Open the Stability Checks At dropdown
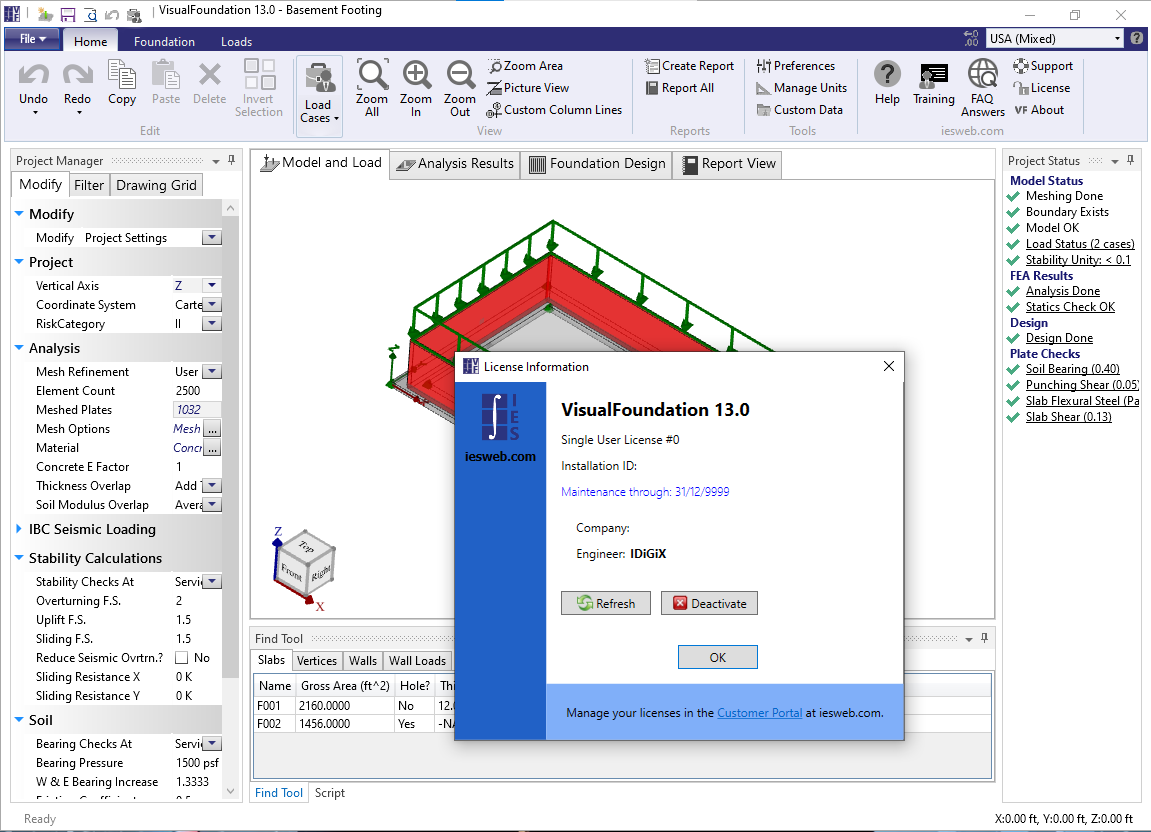 tap(211, 582)
